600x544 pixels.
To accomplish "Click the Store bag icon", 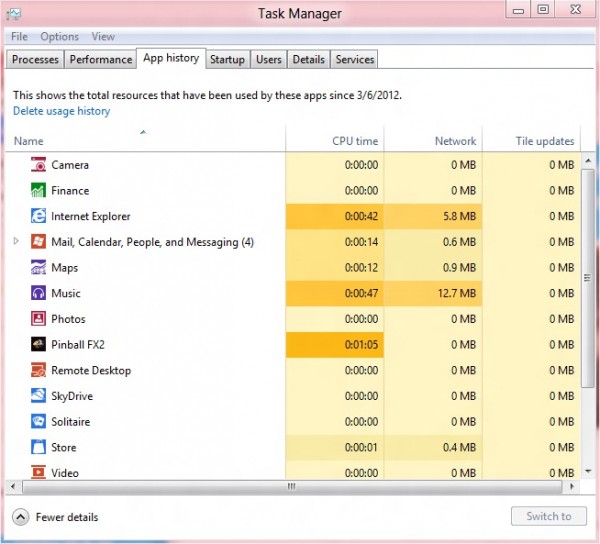I will coord(38,447).
